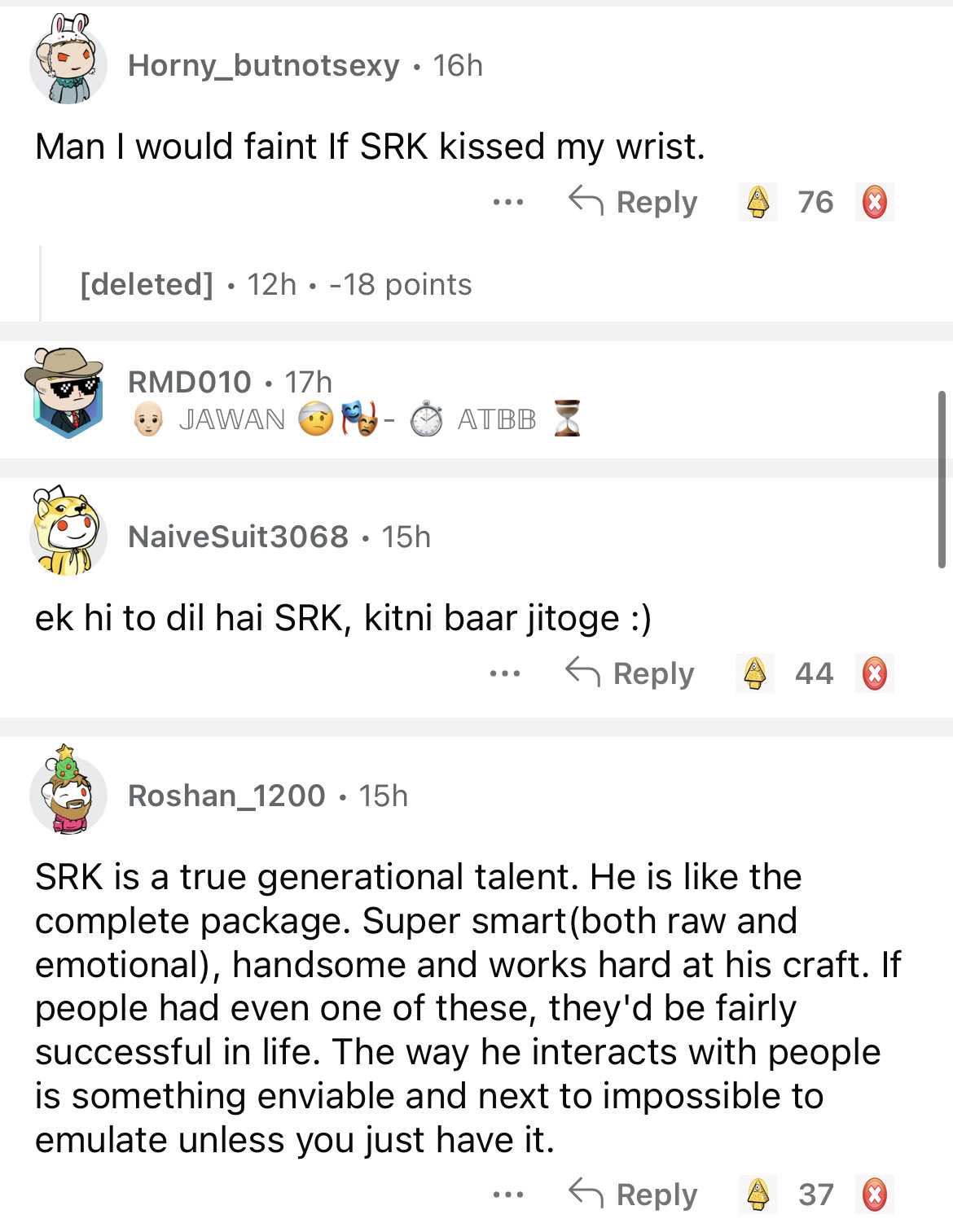Image resolution: width=953 pixels, height=1232 pixels.
Task: Open NaiveSuit3068 username link
Action: click(238, 537)
